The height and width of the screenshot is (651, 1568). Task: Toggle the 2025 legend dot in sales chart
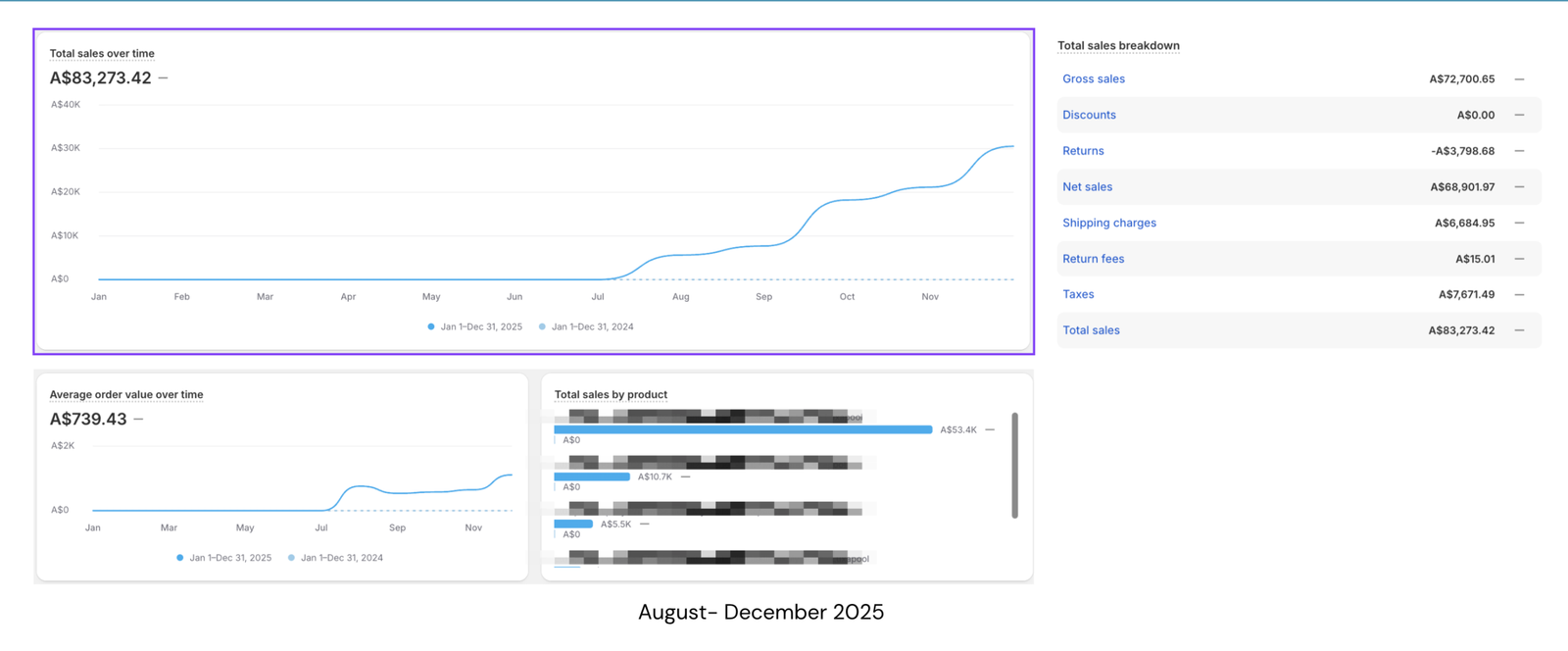431,326
